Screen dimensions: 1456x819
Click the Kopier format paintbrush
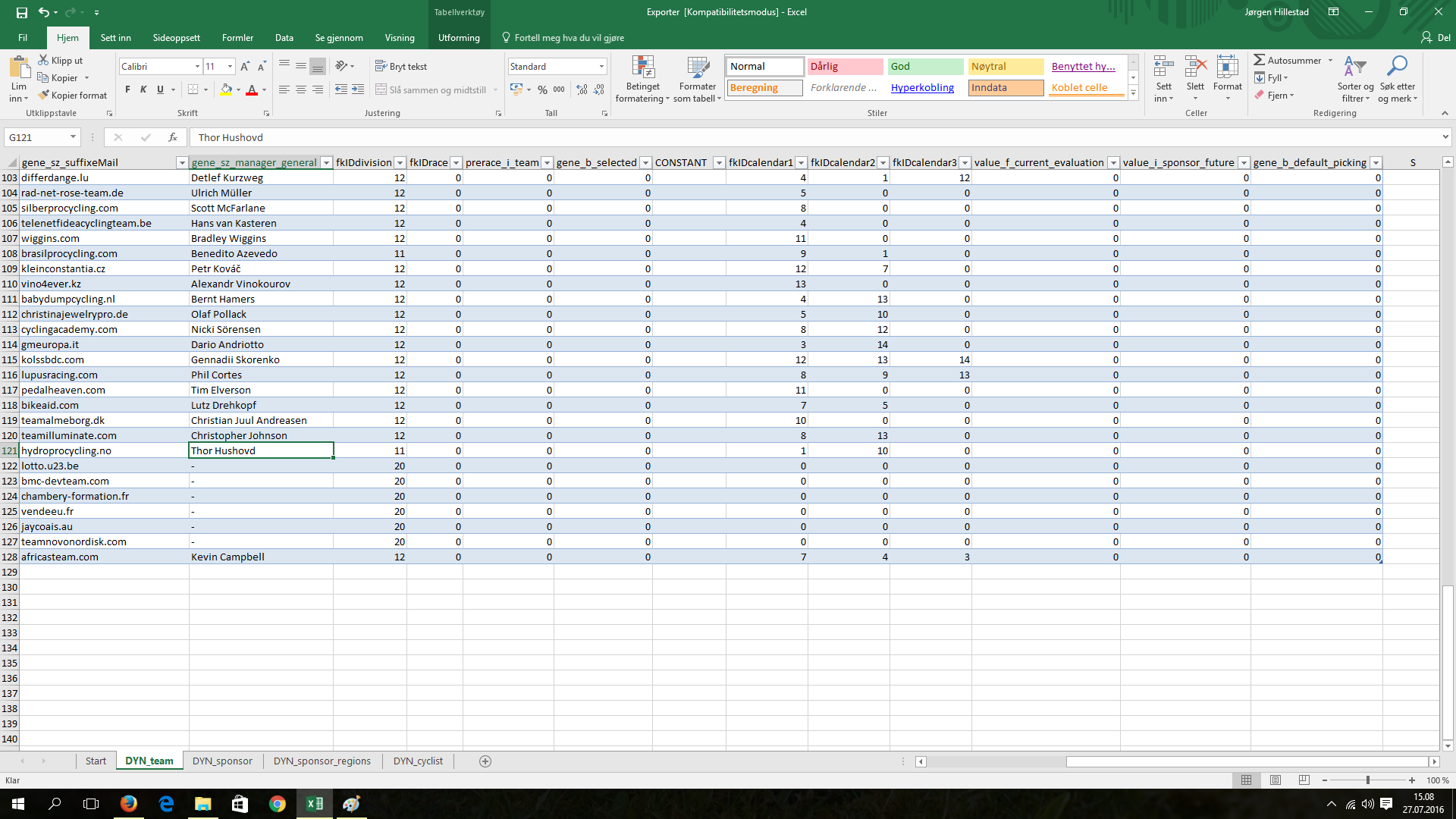[73, 95]
